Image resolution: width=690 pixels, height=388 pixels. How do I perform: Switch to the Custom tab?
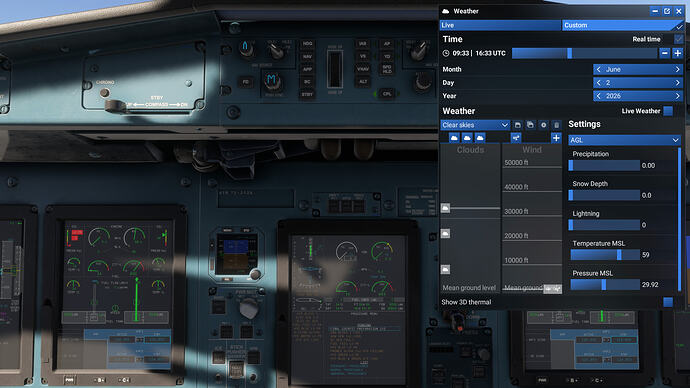pyautogui.click(x=623, y=25)
